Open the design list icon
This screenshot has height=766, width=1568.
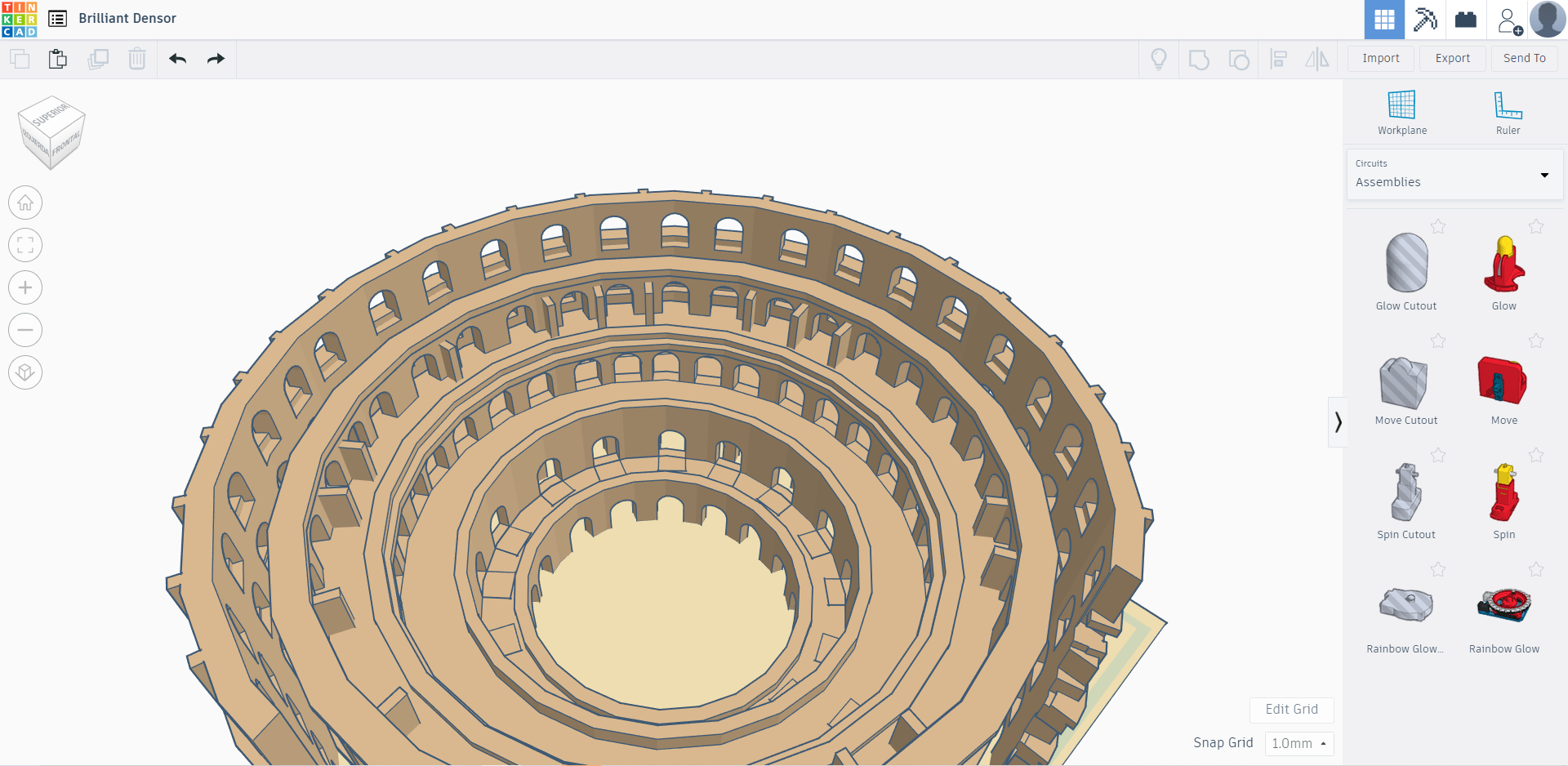57,19
